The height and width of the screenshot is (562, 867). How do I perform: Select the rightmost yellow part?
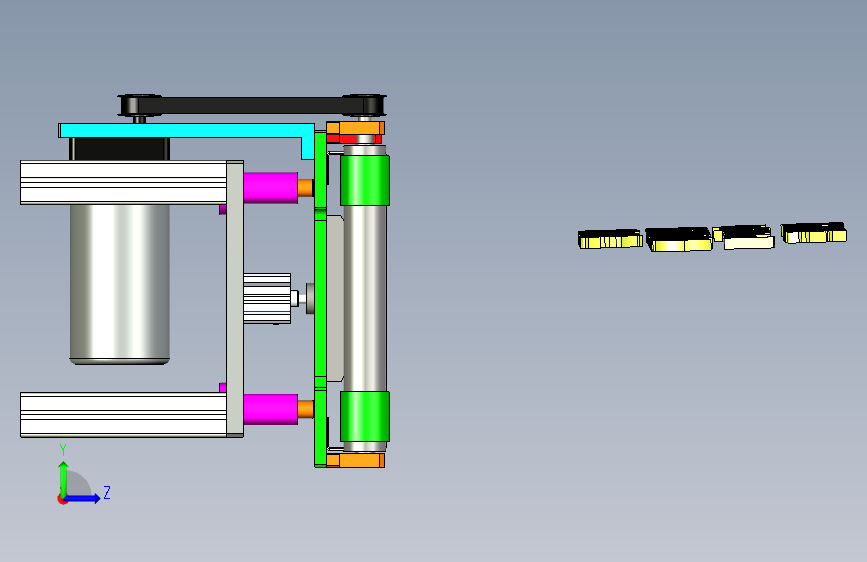(813, 233)
